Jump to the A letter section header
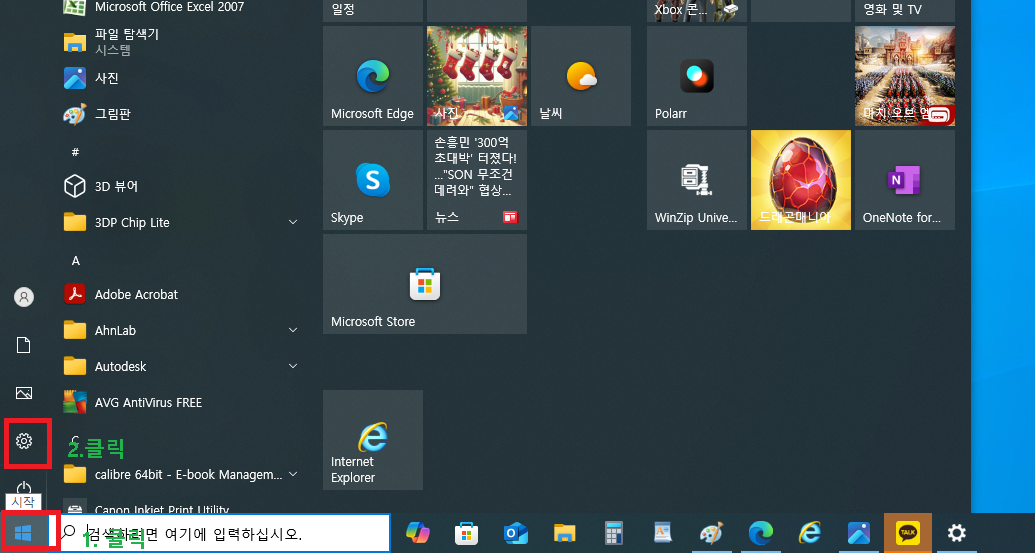Viewport: 1035px width, 553px height. coord(75,261)
